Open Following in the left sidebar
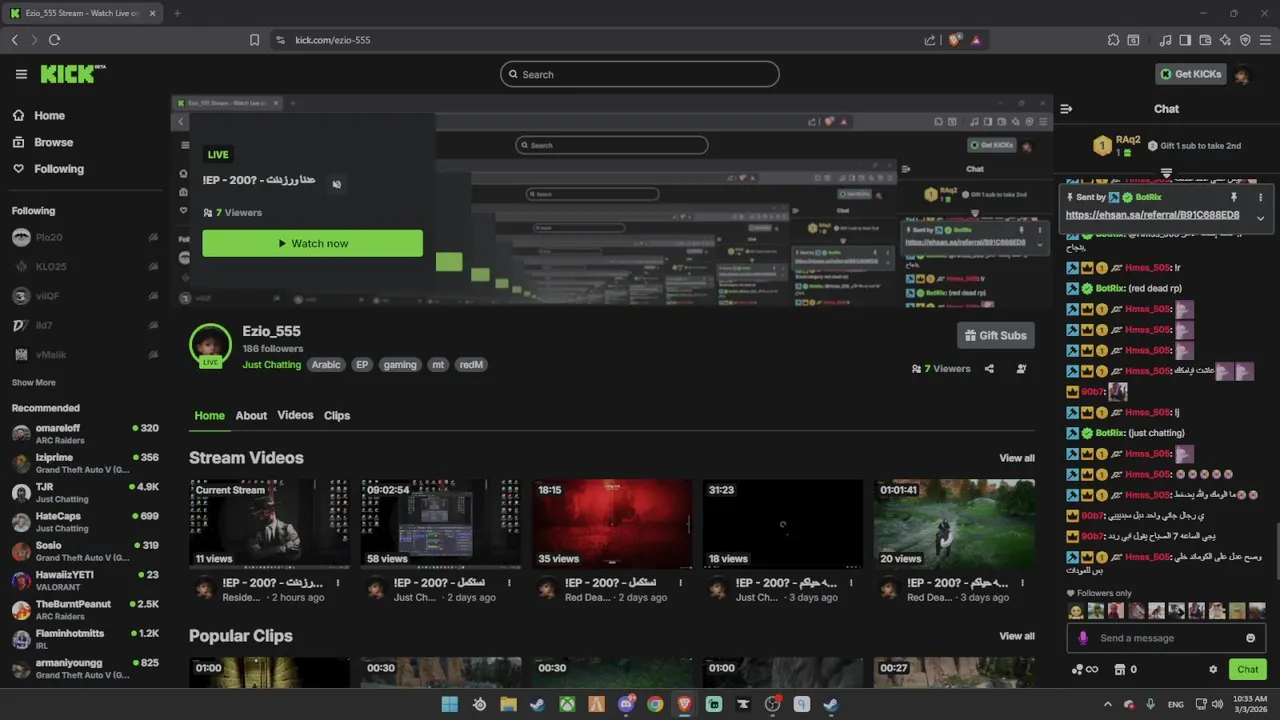The width and height of the screenshot is (1280, 720). click(x=59, y=169)
